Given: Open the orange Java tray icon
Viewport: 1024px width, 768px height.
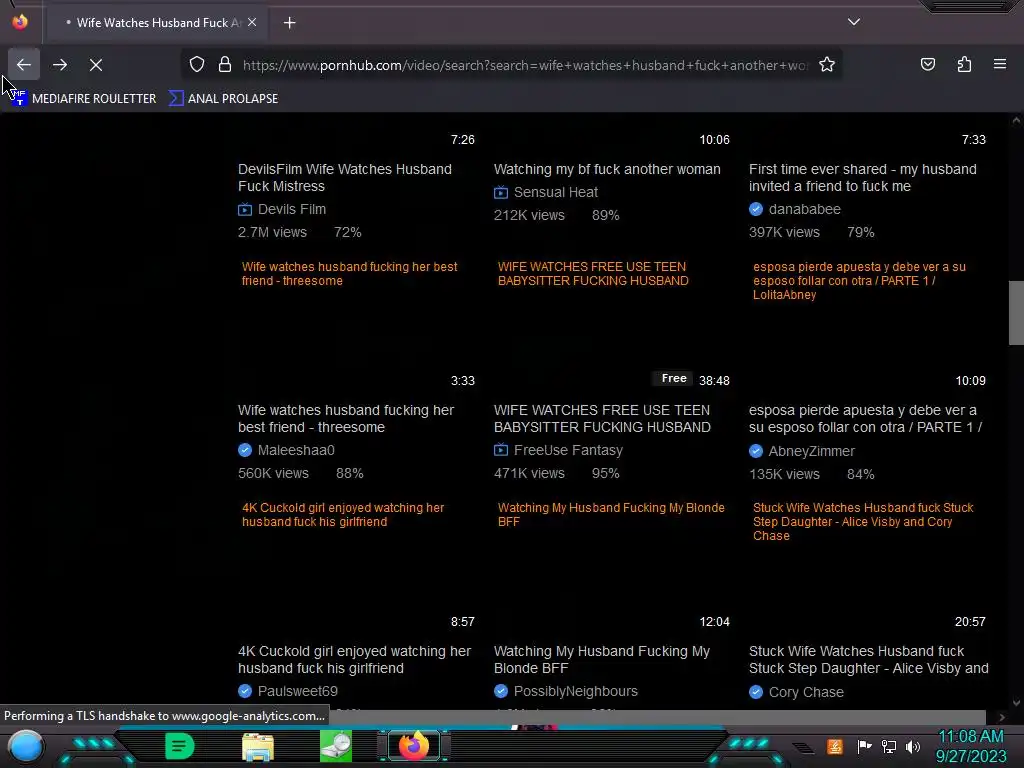Looking at the screenshot, I should (835, 746).
